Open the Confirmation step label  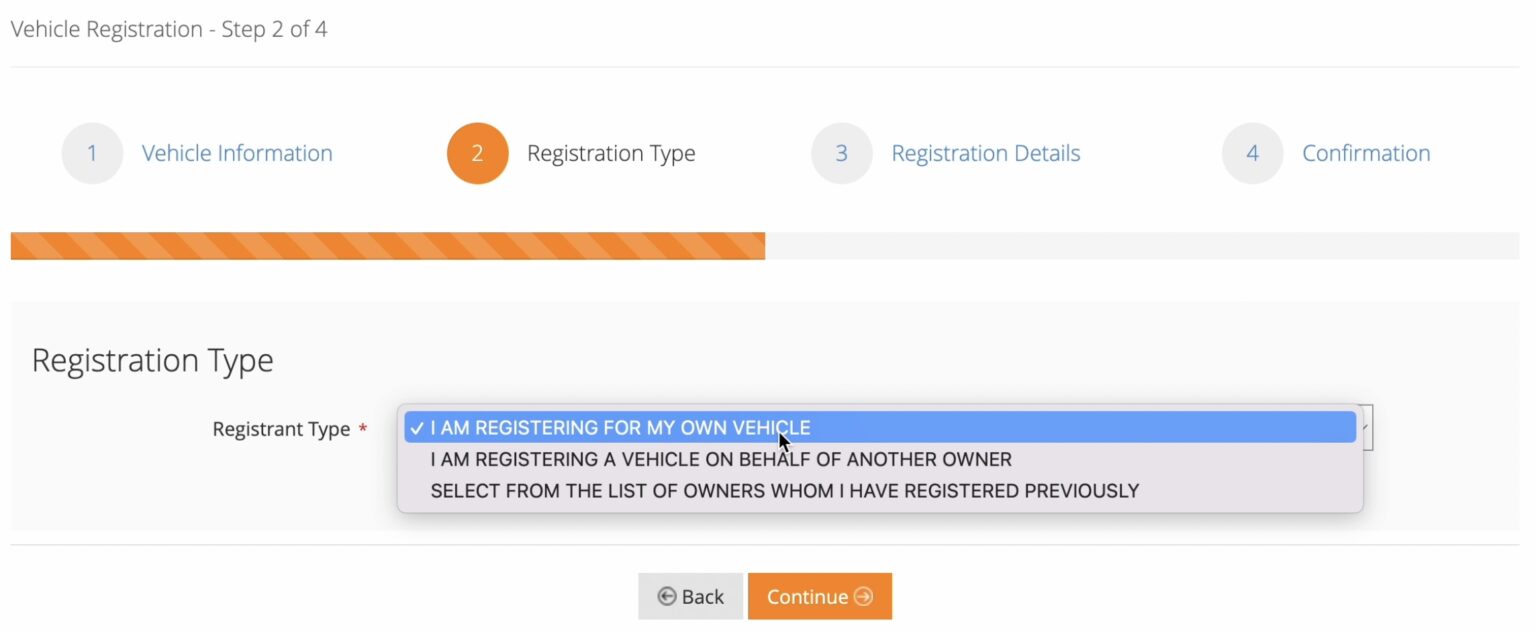(x=1366, y=153)
